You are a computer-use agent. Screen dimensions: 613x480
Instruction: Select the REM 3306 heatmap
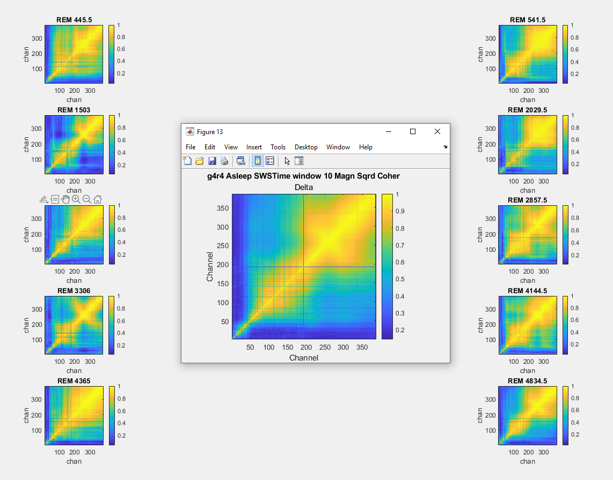(x=74, y=325)
